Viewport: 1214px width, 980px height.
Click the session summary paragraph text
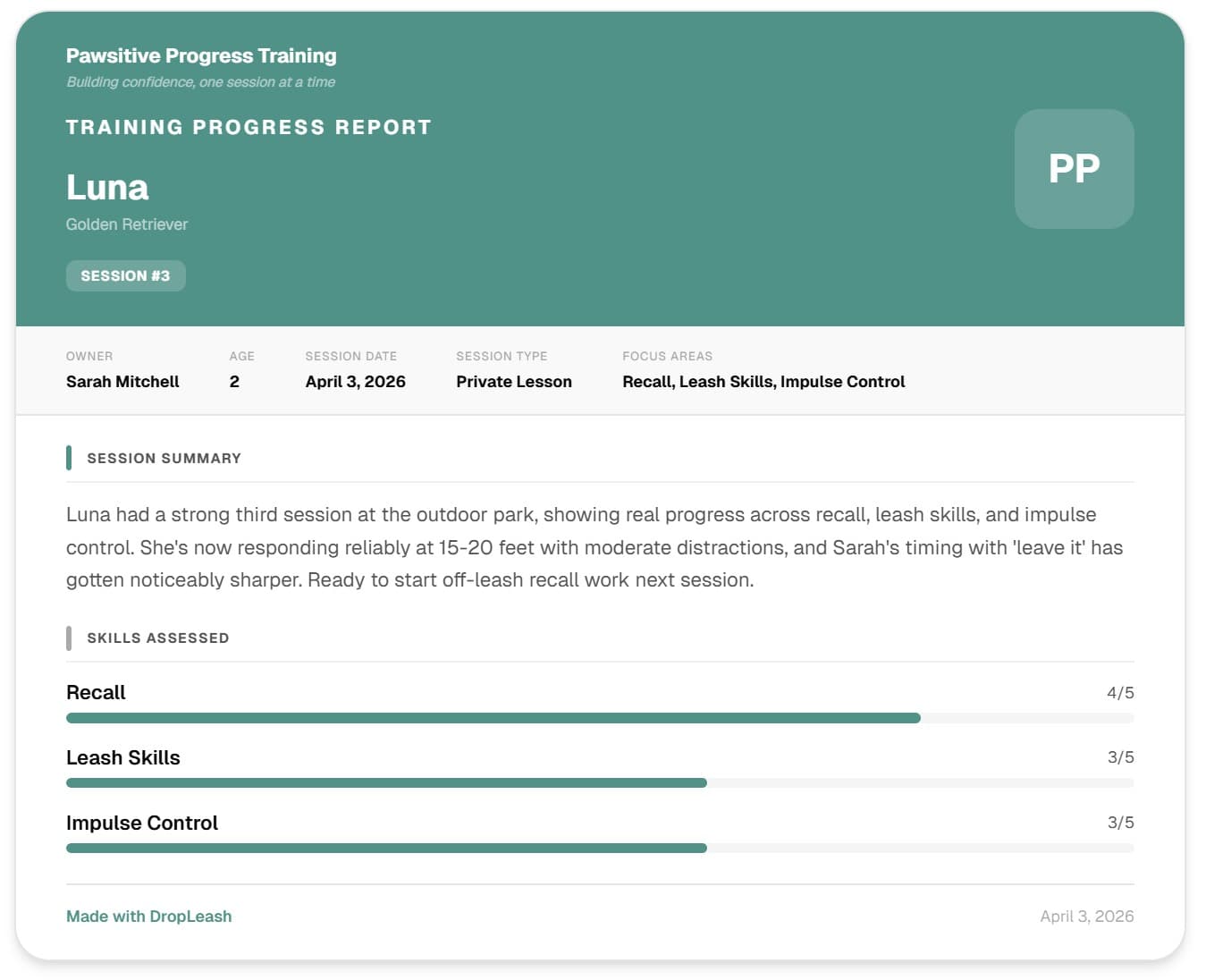point(594,547)
